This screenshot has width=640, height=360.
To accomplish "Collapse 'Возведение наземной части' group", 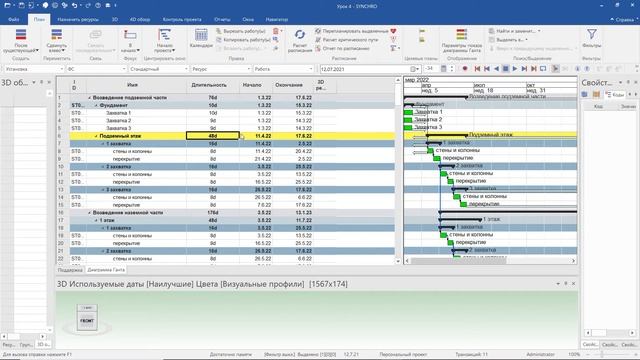I will [89, 213].
